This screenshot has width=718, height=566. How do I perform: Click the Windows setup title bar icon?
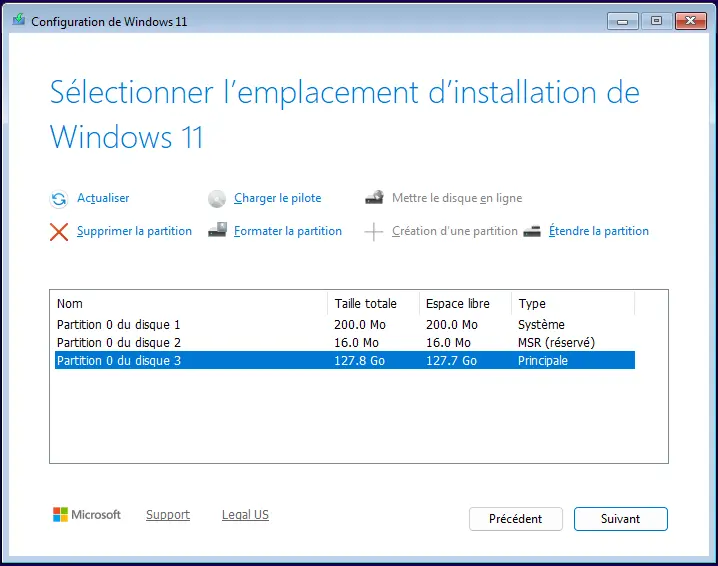click(x=18, y=21)
